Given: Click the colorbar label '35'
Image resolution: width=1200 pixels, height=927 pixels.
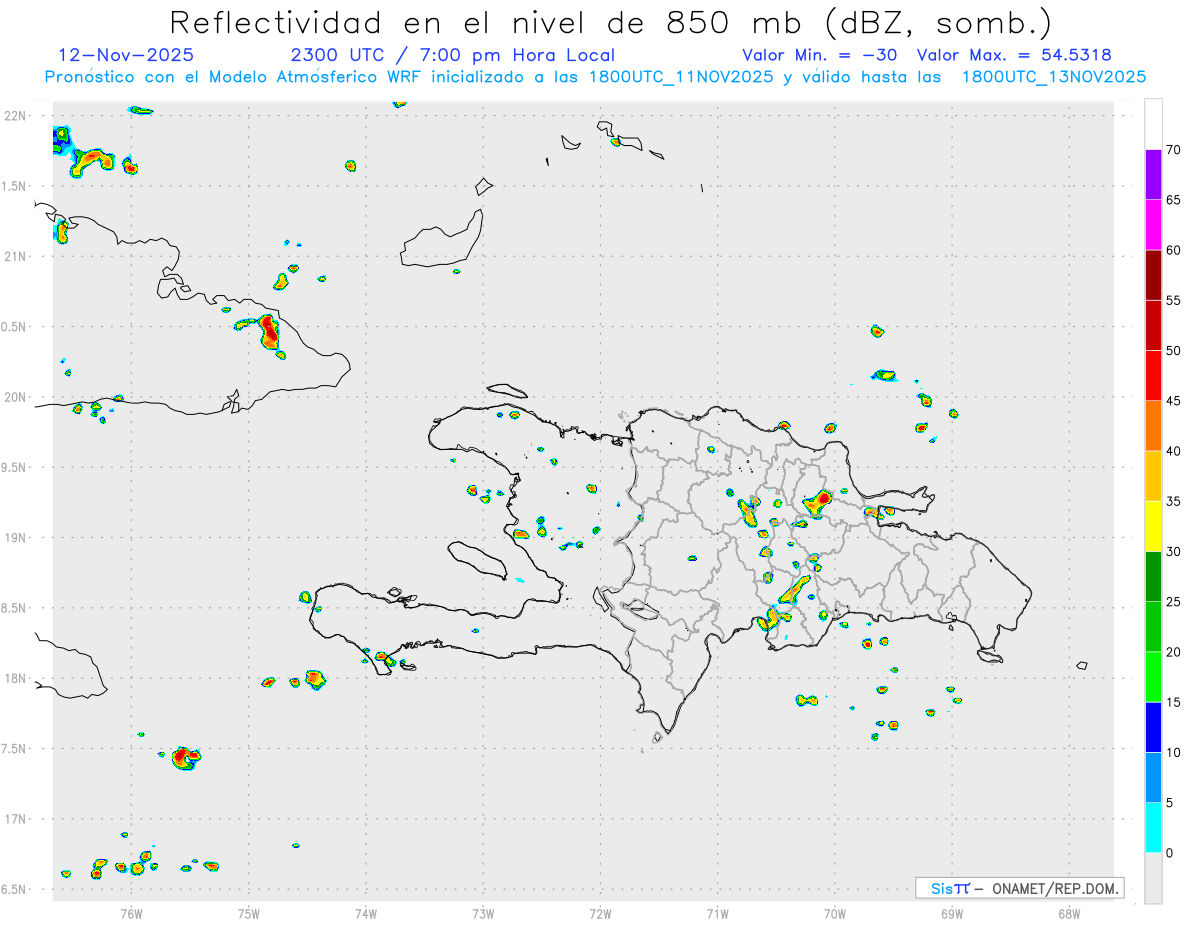Looking at the screenshot, I should (x=1173, y=501).
